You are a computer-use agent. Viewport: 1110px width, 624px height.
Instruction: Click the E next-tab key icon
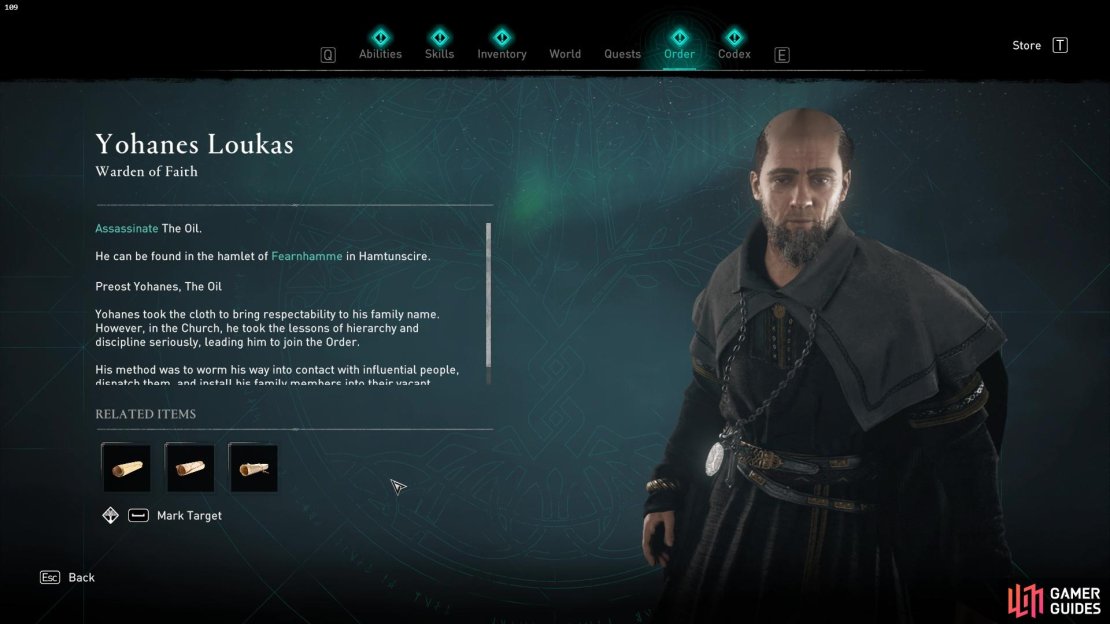[782, 55]
